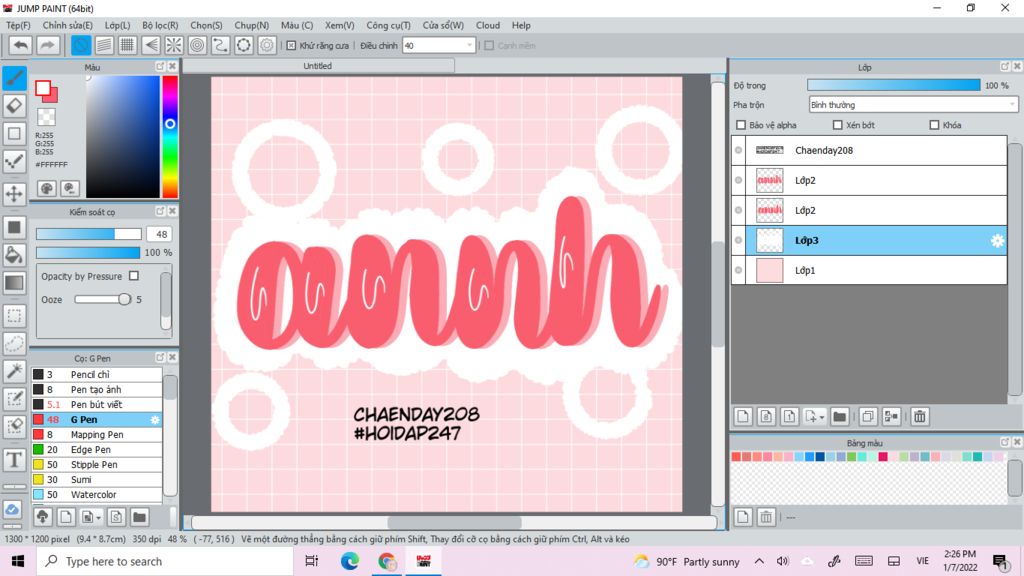The height and width of the screenshot is (576, 1024).
Task: Delete layer using trash icon in layer panel
Action: click(x=919, y=416)
